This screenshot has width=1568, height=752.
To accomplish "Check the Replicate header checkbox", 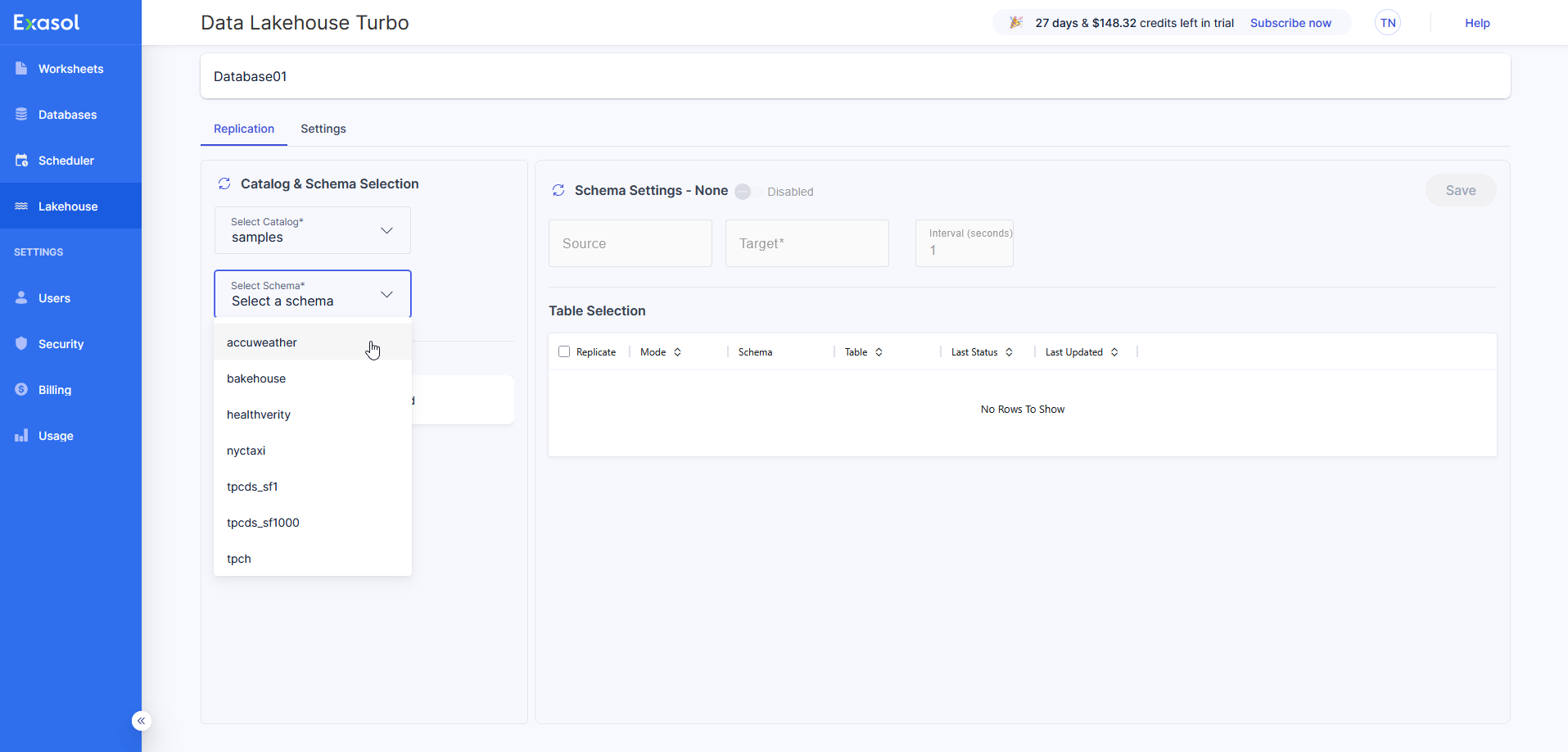I will coord(564,351).
